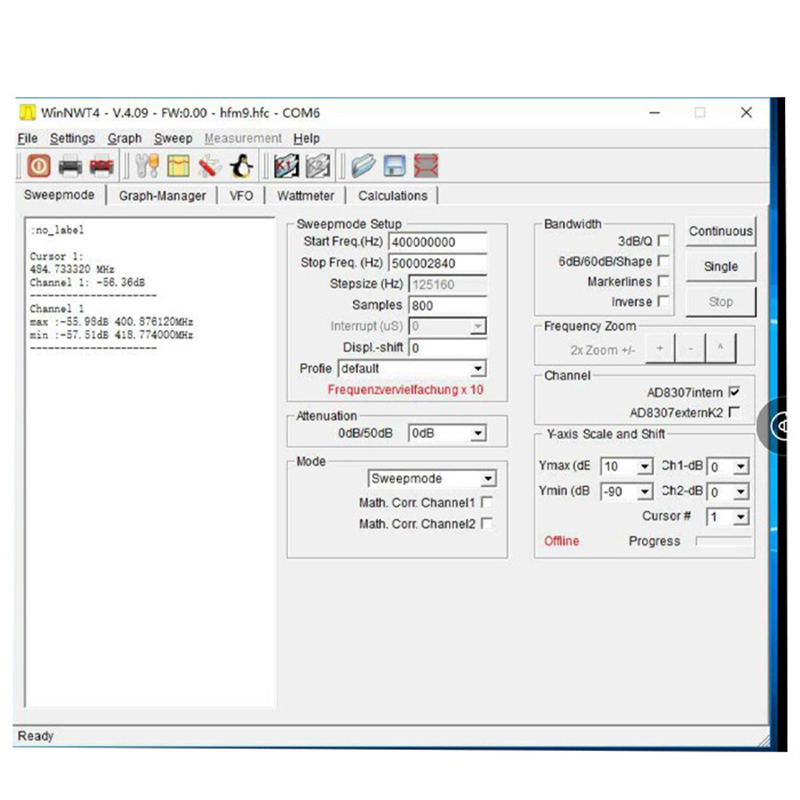Toggle the Markerlines checkbox
The image size is (800, 800).
tap(664, 282)
